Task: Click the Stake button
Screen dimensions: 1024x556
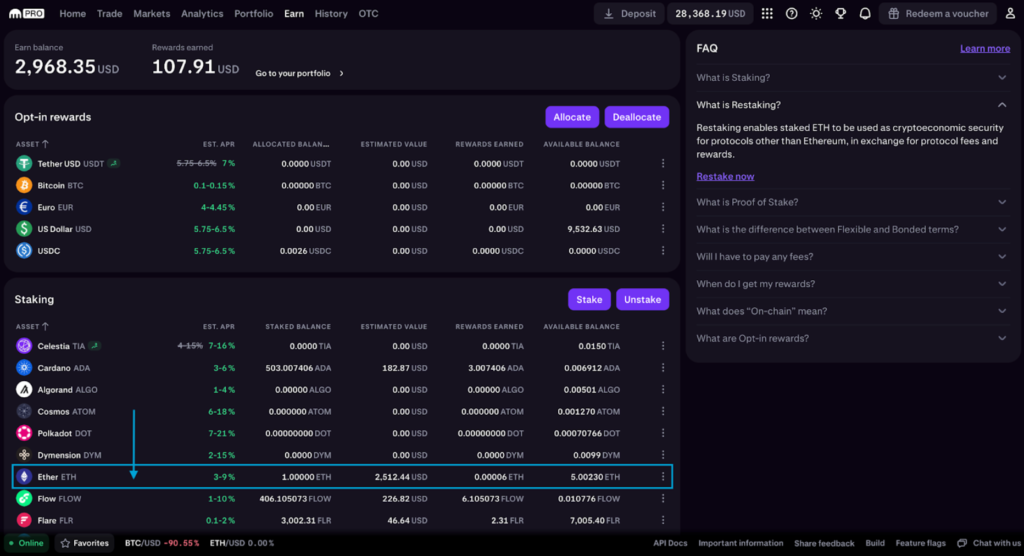Action: pos(589,299)
